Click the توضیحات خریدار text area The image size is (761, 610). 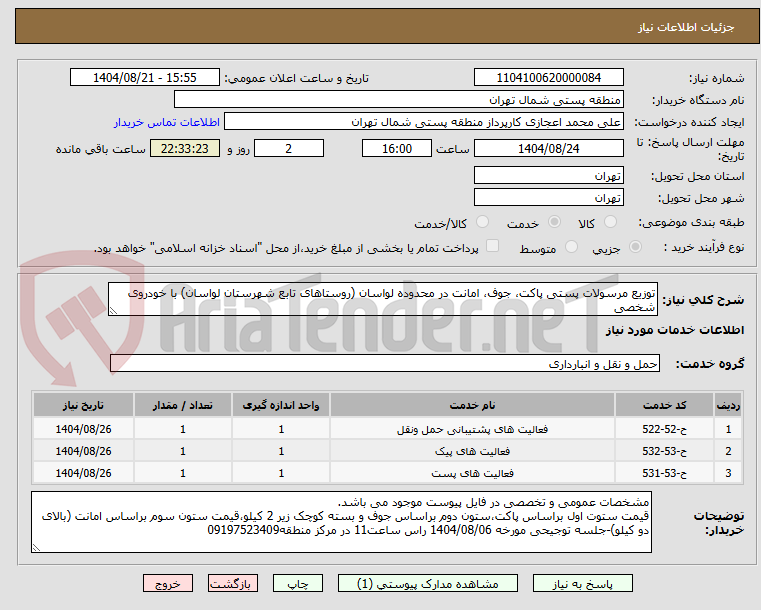[341, 522]
